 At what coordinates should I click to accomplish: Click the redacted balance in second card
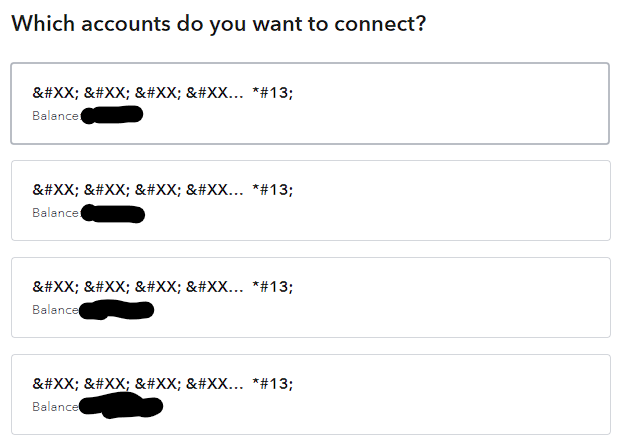(113, 213)
